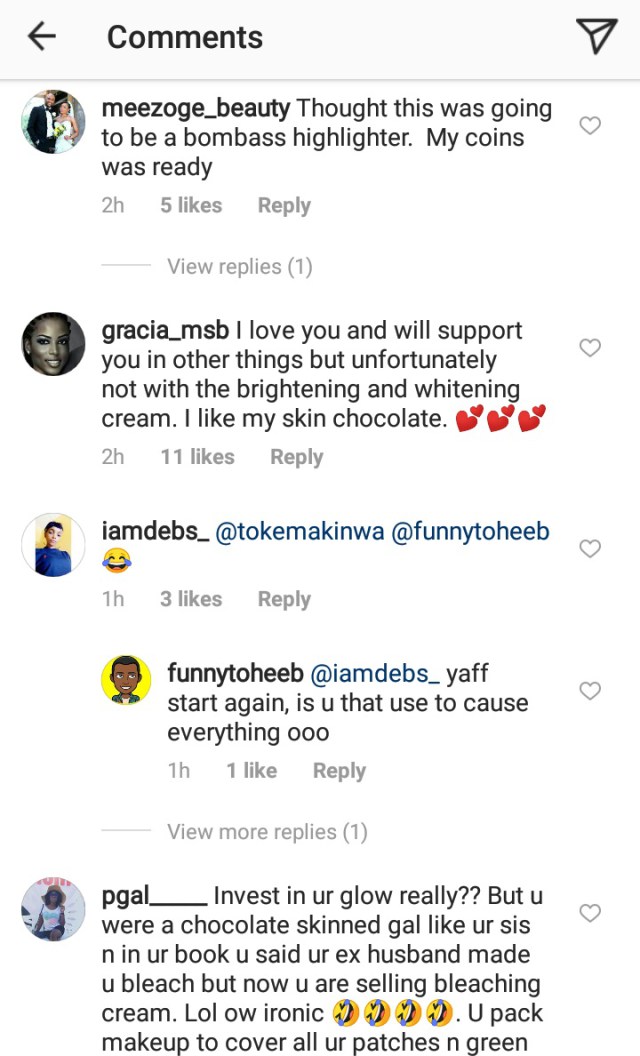The image size is (640, 1056).
Task: Open pgal's profile avatar
Action: click(x=52, y=910)
